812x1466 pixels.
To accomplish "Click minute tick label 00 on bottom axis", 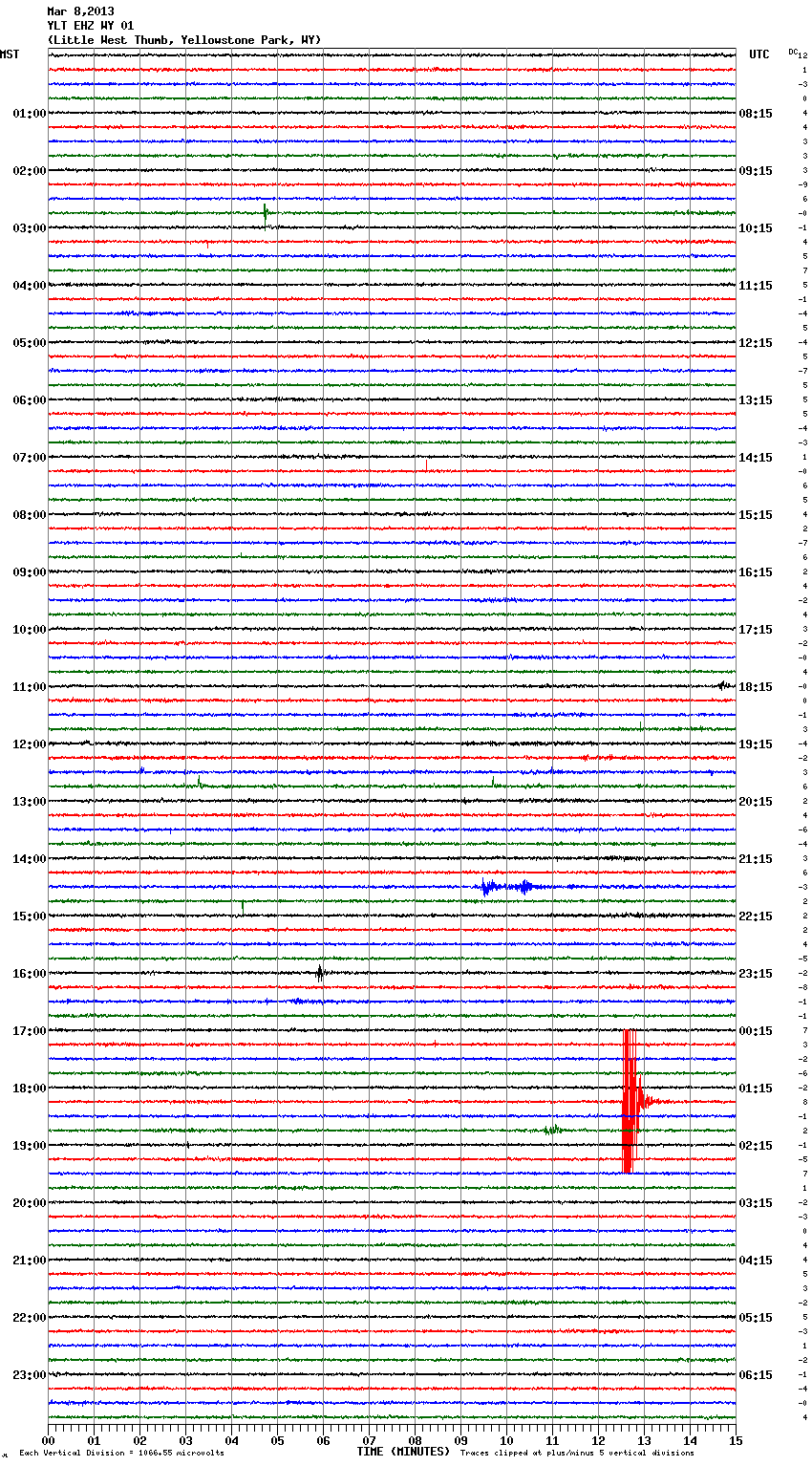I will (x=48, y=1440).
